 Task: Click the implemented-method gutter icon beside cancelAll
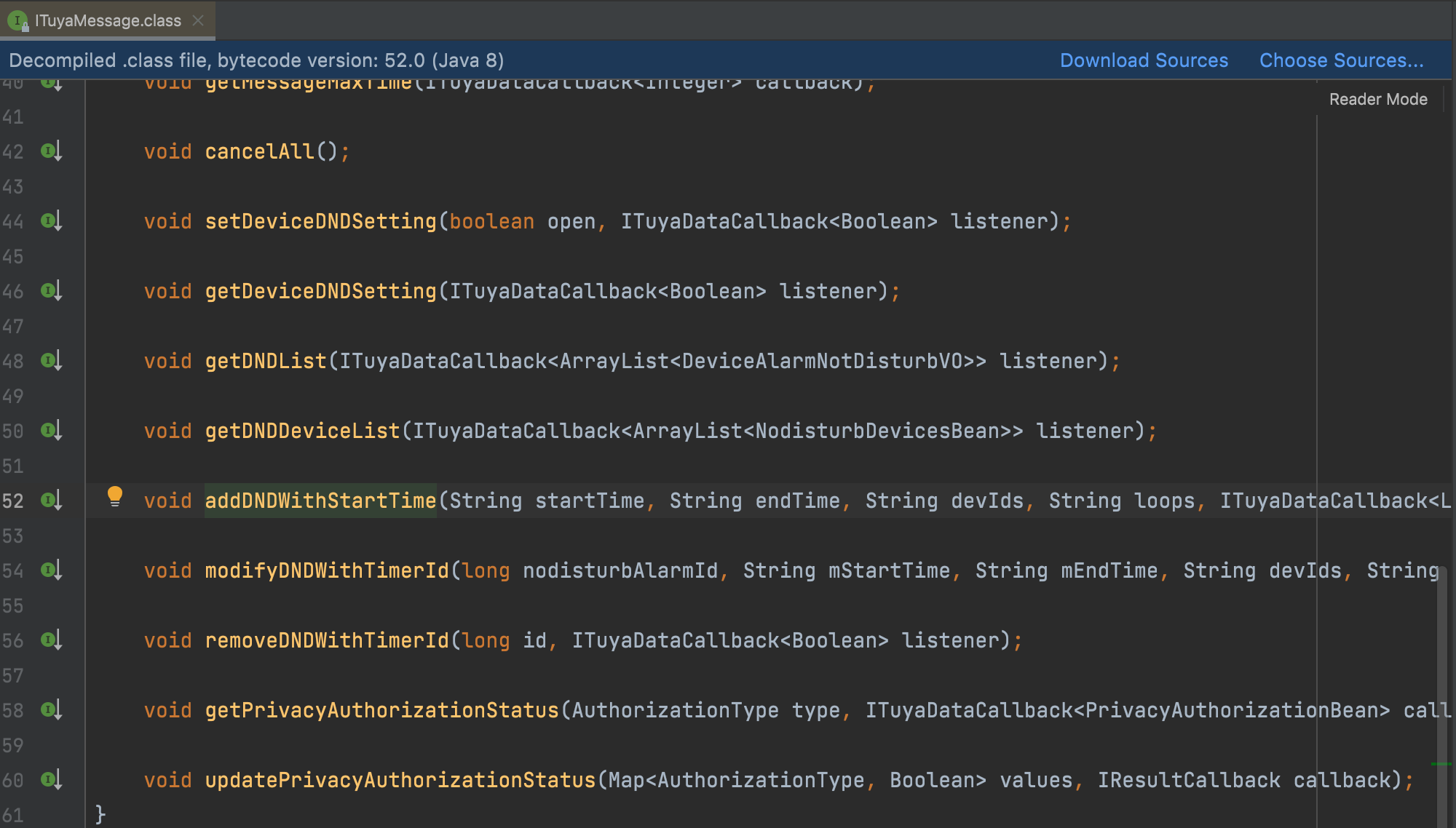pos(50,151)
